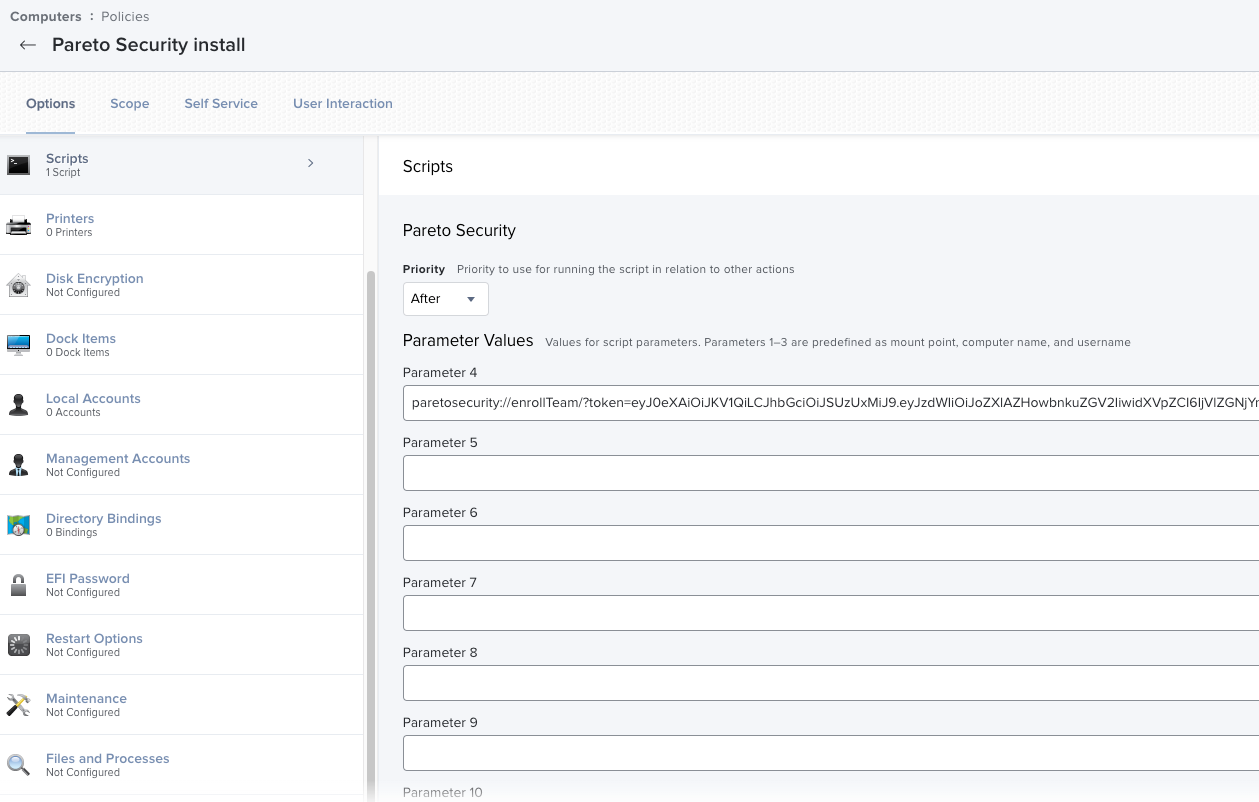Image resolution: width=1259 pixels, height=802 pixels.
Task: Go to Computers breadcrumb
Action: pos(46,17)
